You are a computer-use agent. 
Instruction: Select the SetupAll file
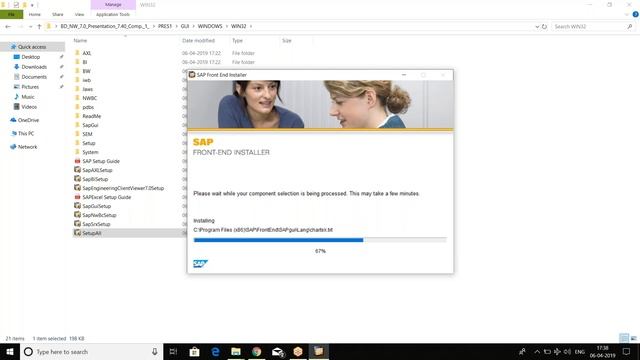pyautogui.click(x=91, y=233)
